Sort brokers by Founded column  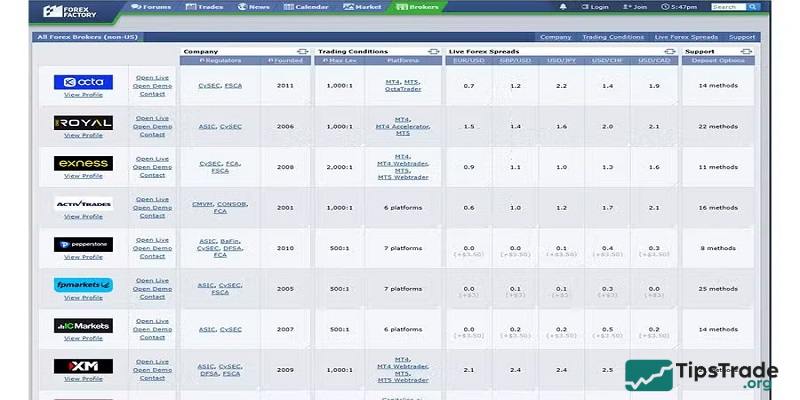coord(286,61)
